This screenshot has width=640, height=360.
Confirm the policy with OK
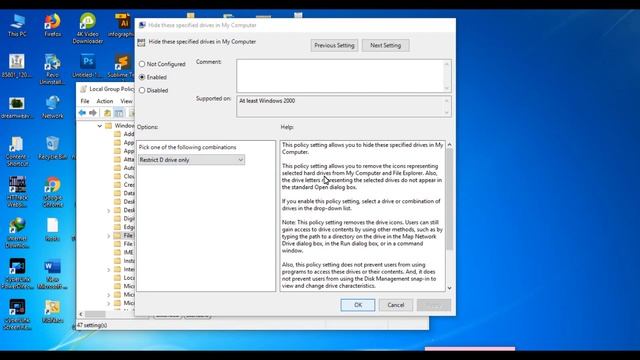coord(358,305)
